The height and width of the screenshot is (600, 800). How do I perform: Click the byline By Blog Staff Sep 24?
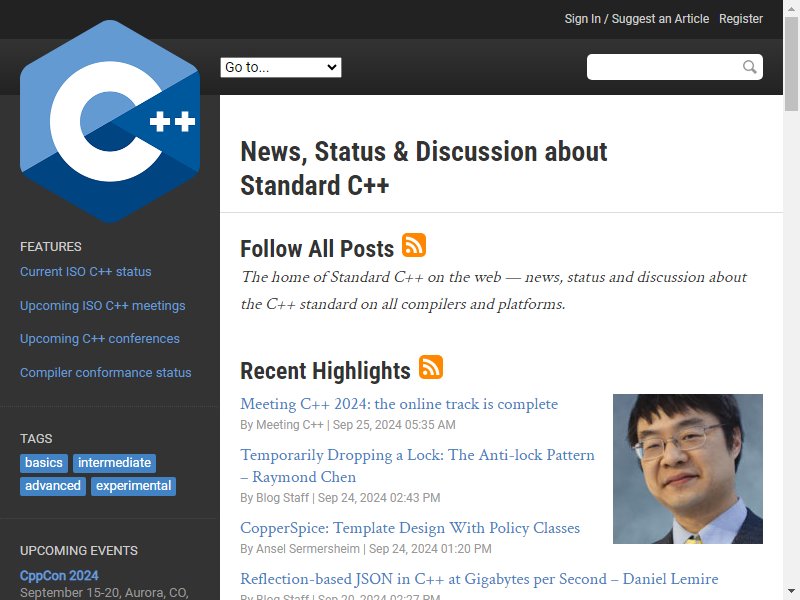(340, 498)
